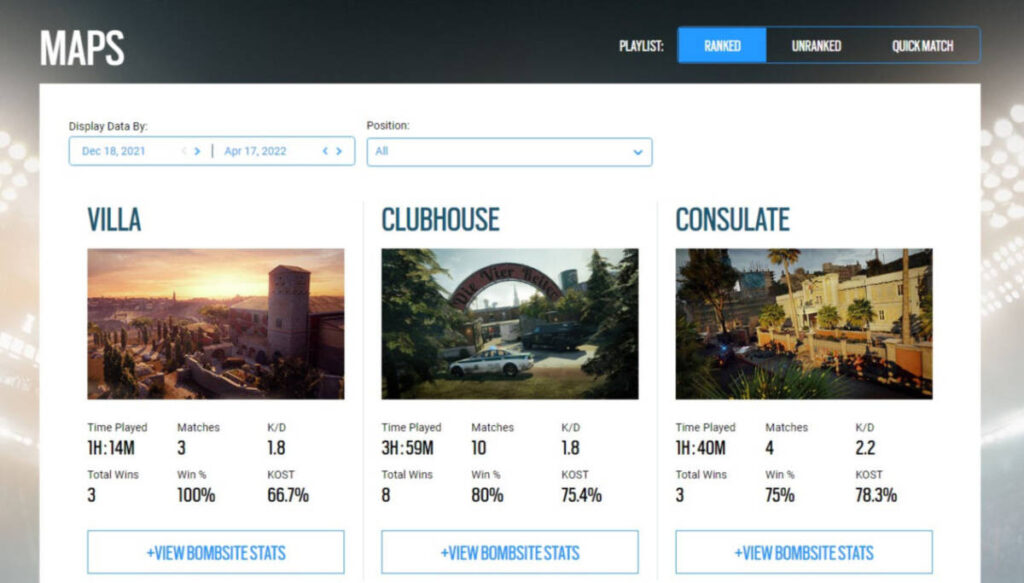Viewport: 1024px width, 583px height.
Task: Click the Villa map thumbnail
Action: 215,324
